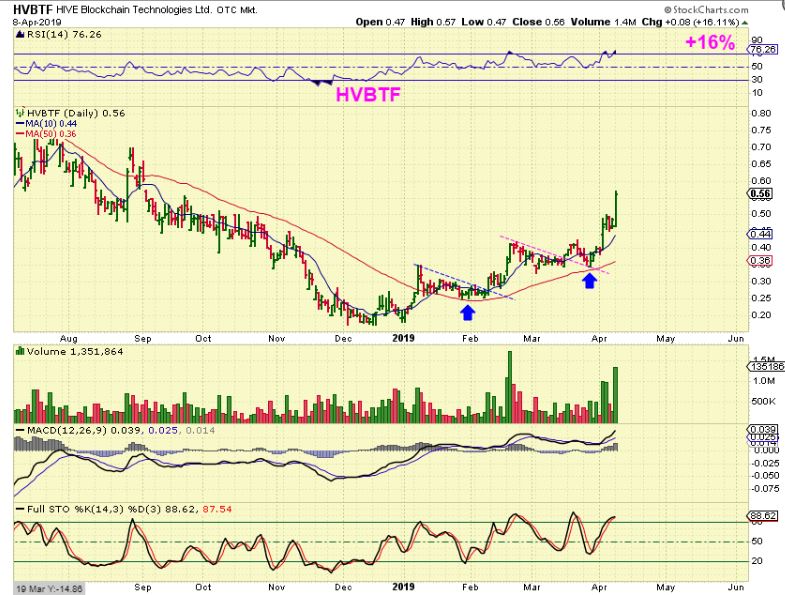
Task: Click the 0.44 MA(10) price axis tag
Action: click(761, 234)
